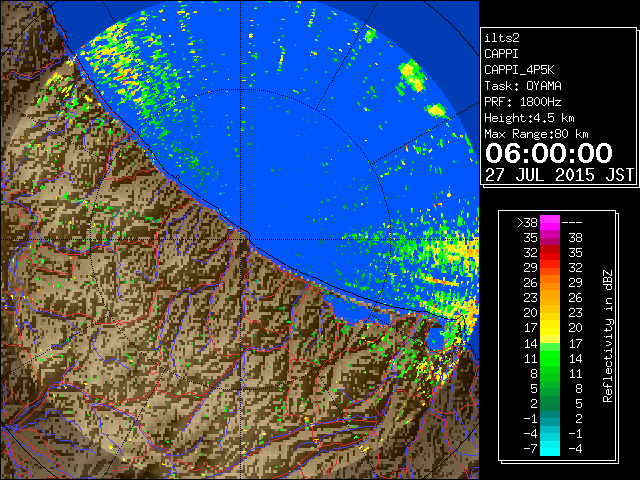Click the '>38' legend value

tap(527, 223)
